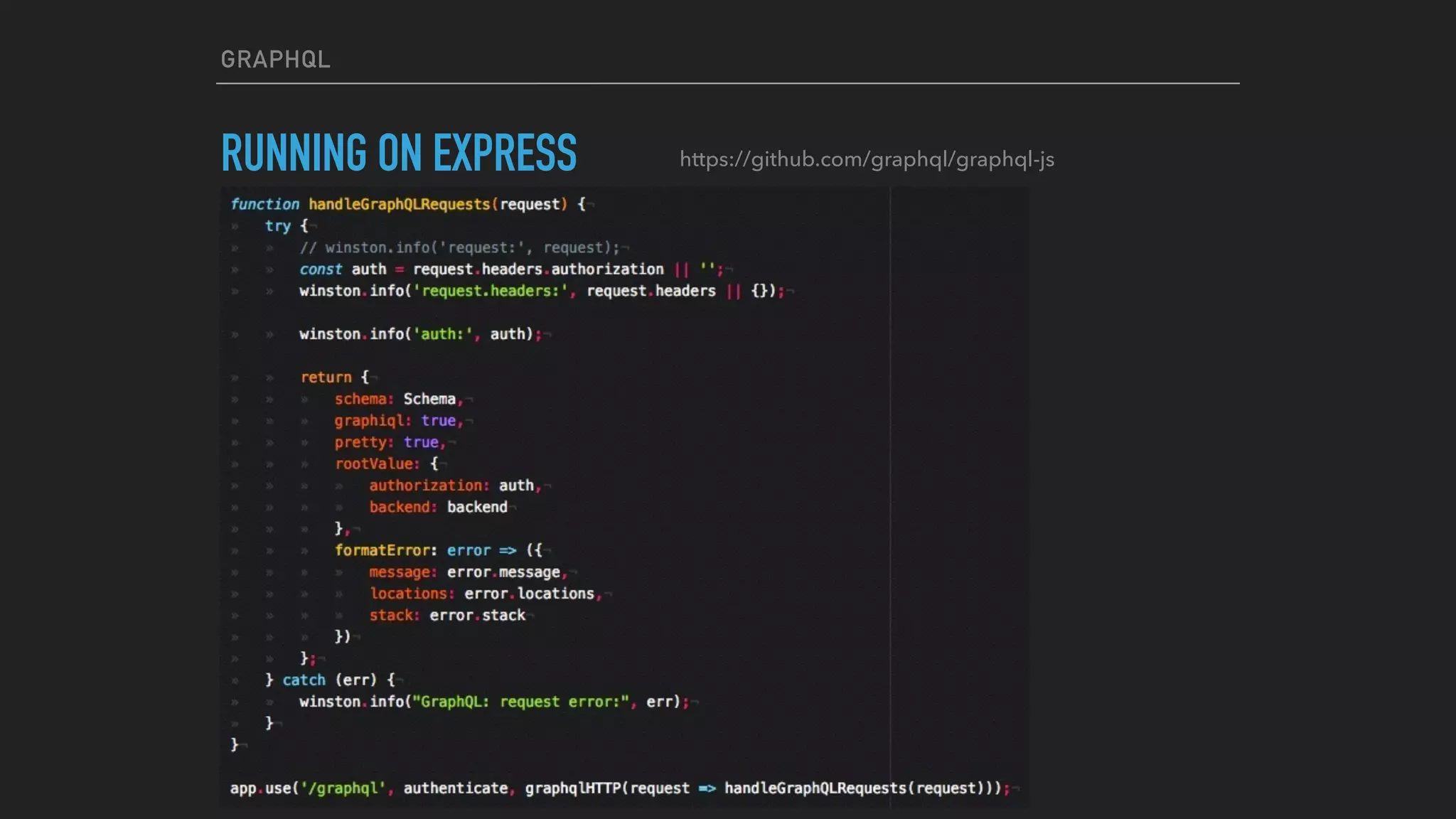
Task: Select the function handleGraphQLRequests declaration line
Action: pos(408,205)
